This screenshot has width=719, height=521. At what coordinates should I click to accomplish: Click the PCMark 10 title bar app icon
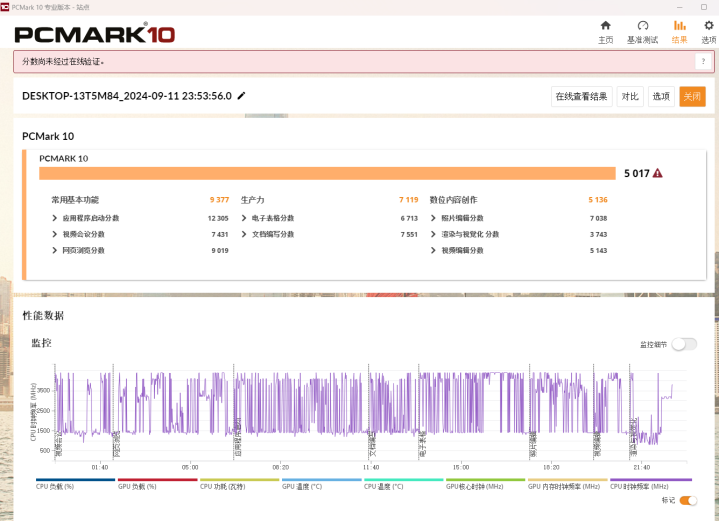coord(5,7)
